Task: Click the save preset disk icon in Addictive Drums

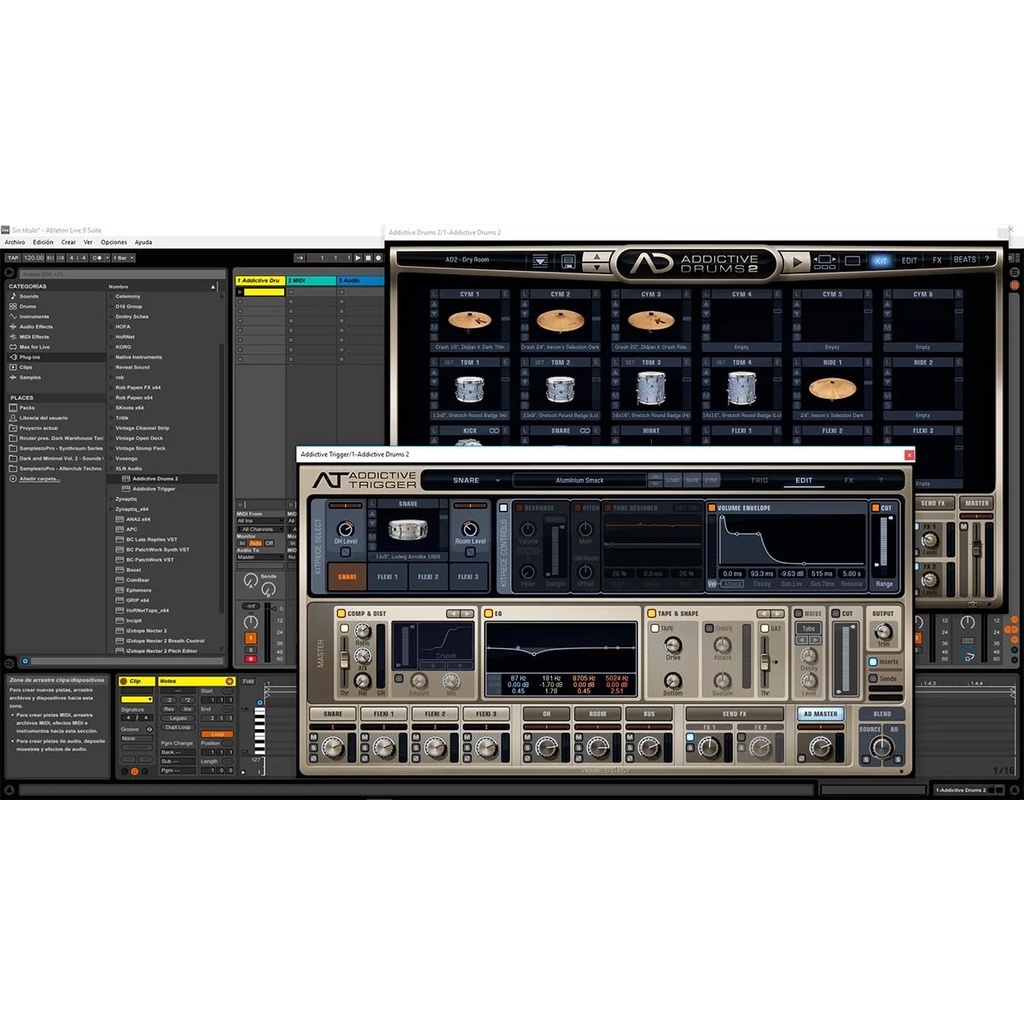Action: [568, 262]
